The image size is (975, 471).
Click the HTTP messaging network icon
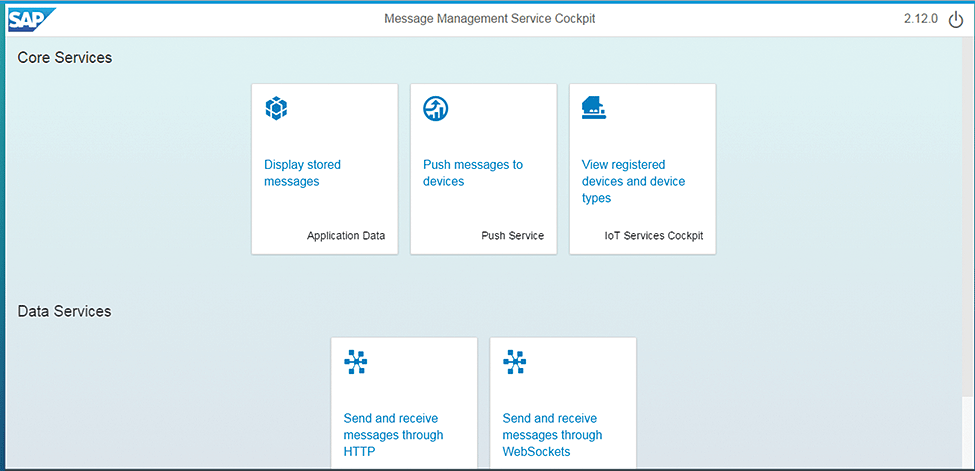tap(356, 362)
